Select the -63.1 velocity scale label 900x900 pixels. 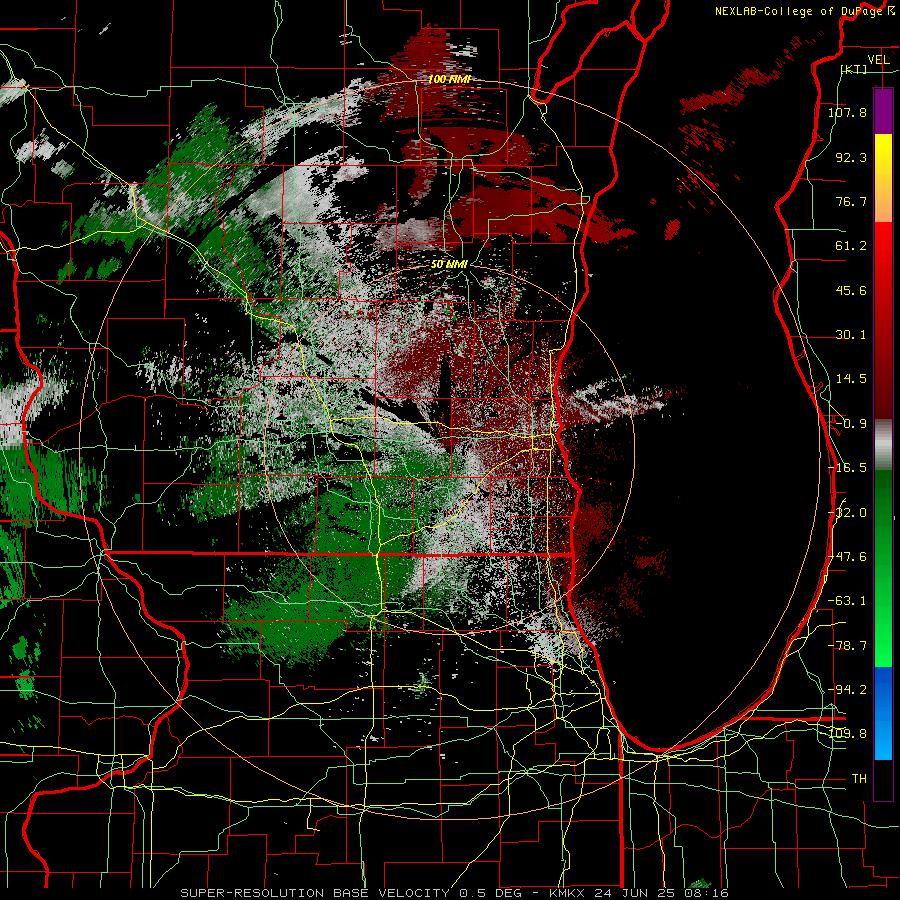847,601
